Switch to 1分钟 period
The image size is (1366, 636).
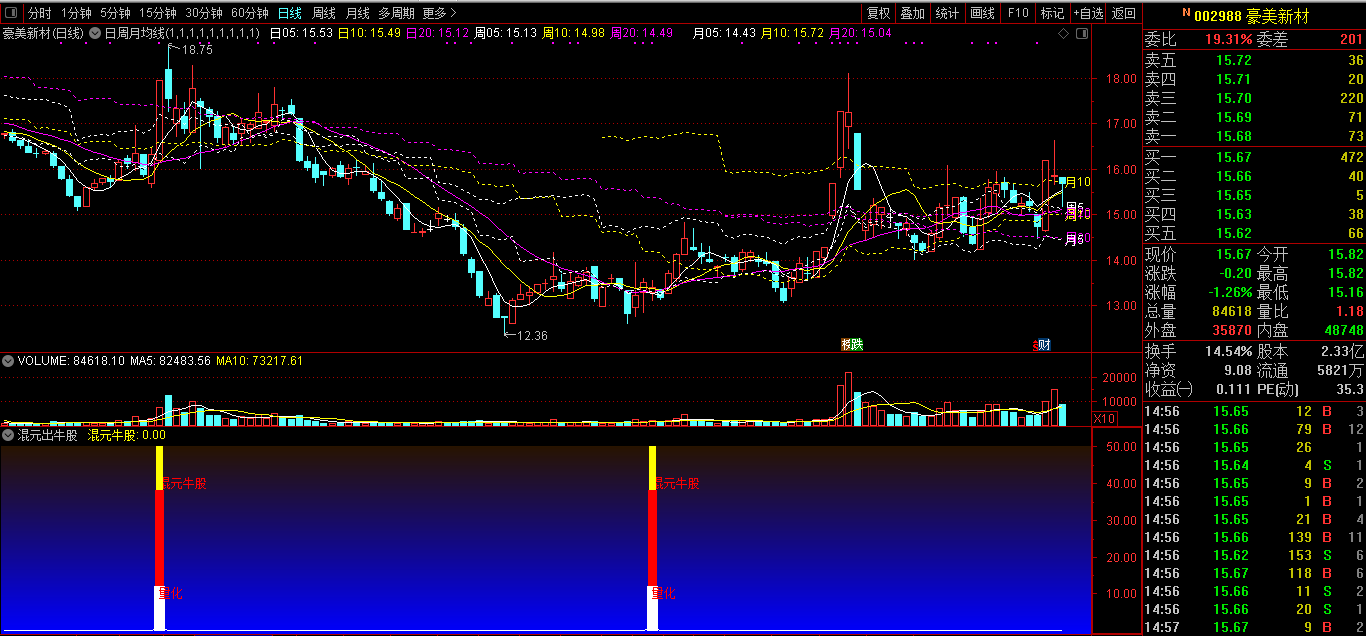pos(75,13)
